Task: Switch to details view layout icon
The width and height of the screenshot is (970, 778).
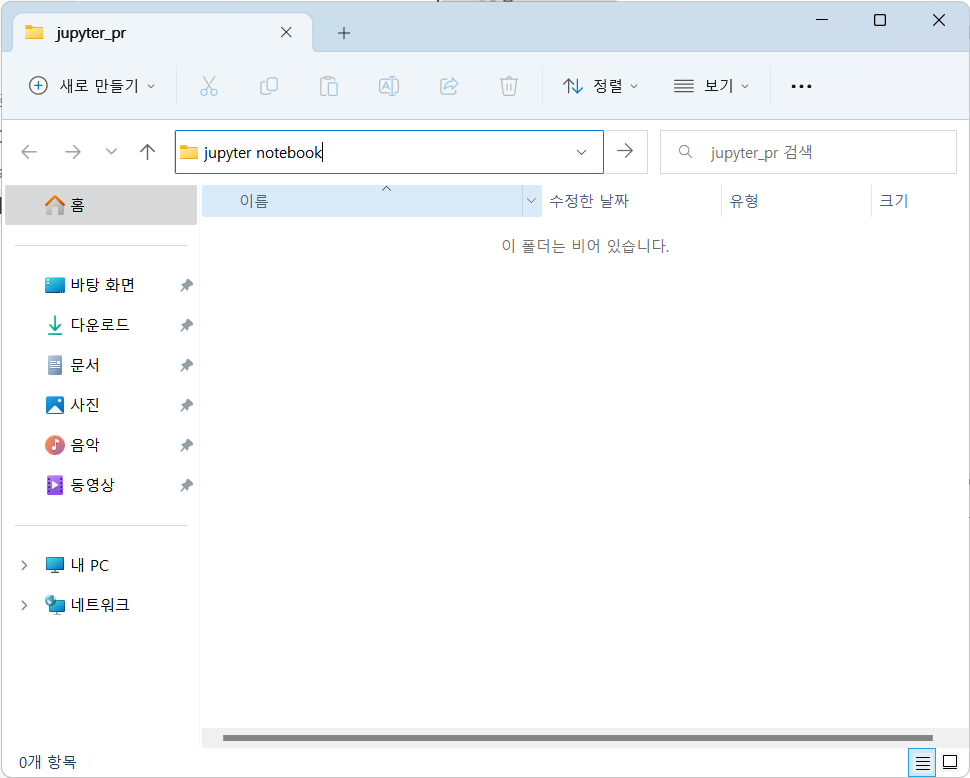Action: (x=922, y=763)
